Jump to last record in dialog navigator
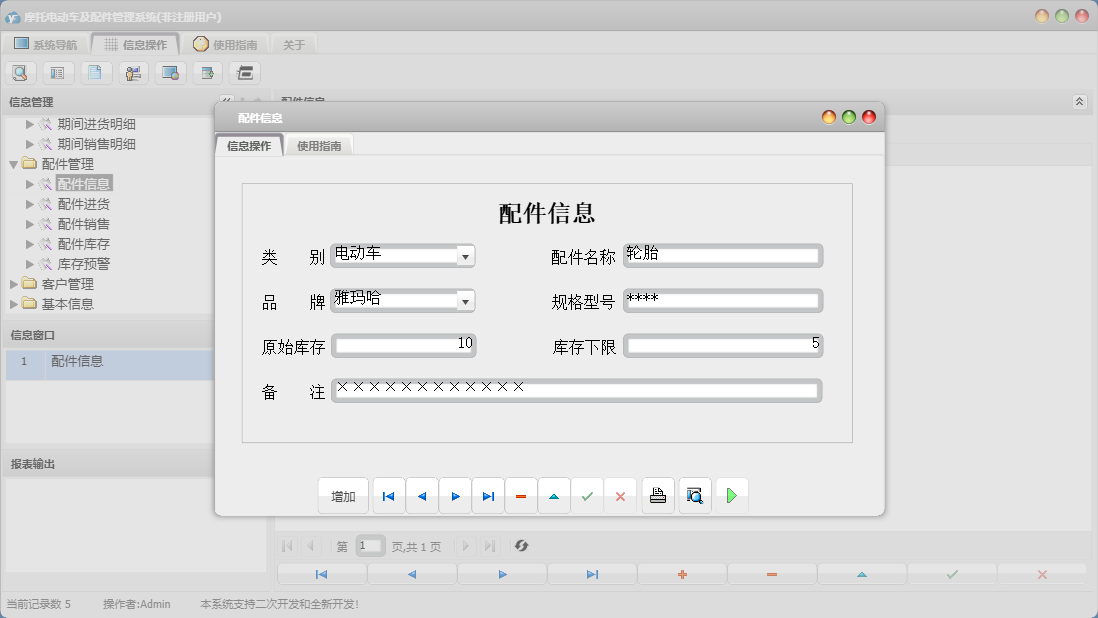Image resolution: width=1098 pixels, height=618 pixels. 488,496
